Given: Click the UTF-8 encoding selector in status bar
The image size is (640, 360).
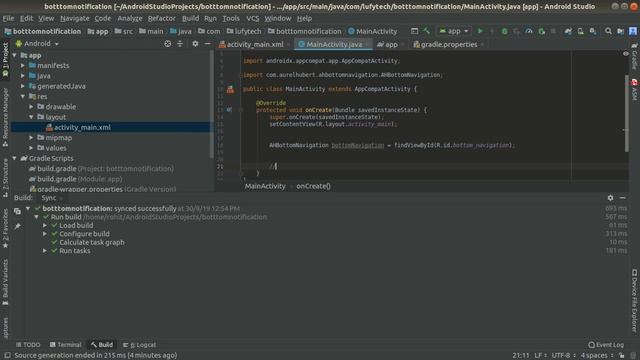Looking at the screenshot, I should coord(563,356).
